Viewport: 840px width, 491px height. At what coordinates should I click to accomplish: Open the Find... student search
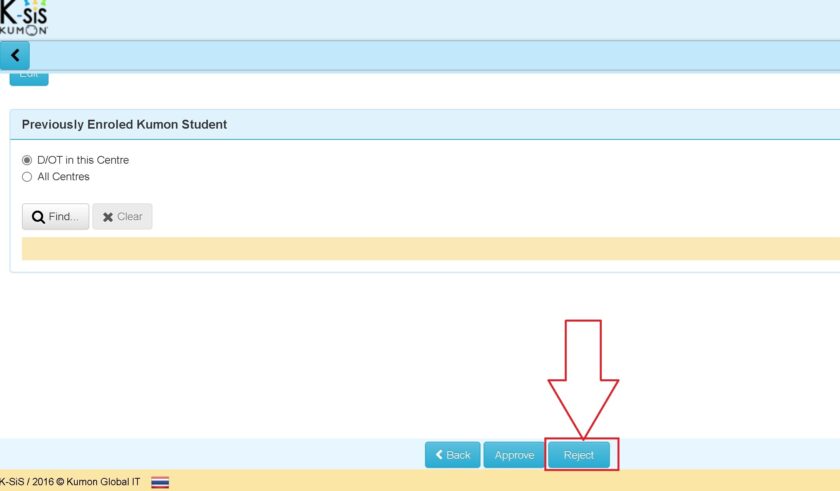tap(55, 217)
